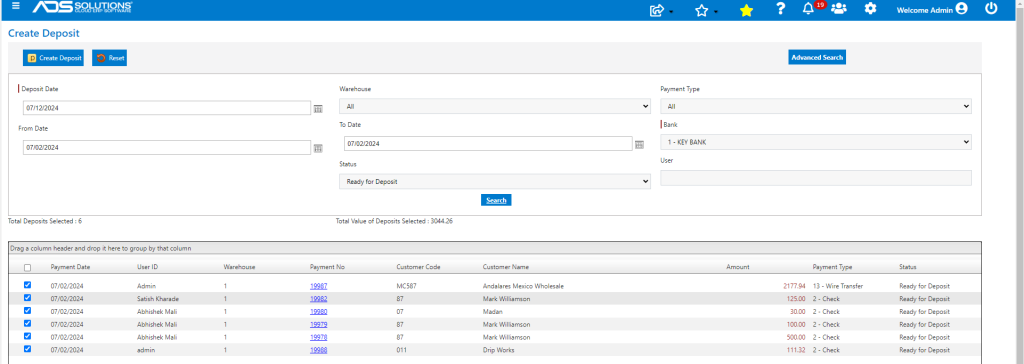Open To Date calendar picker
Viewport: 1024px width, 364px height.
click(x=639, y=144)
